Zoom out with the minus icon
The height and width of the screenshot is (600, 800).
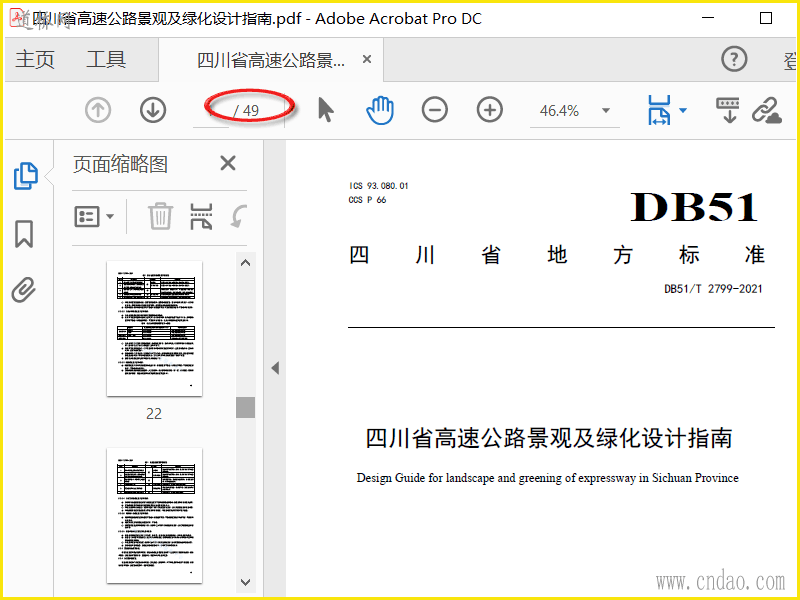(x=435, y=110)
